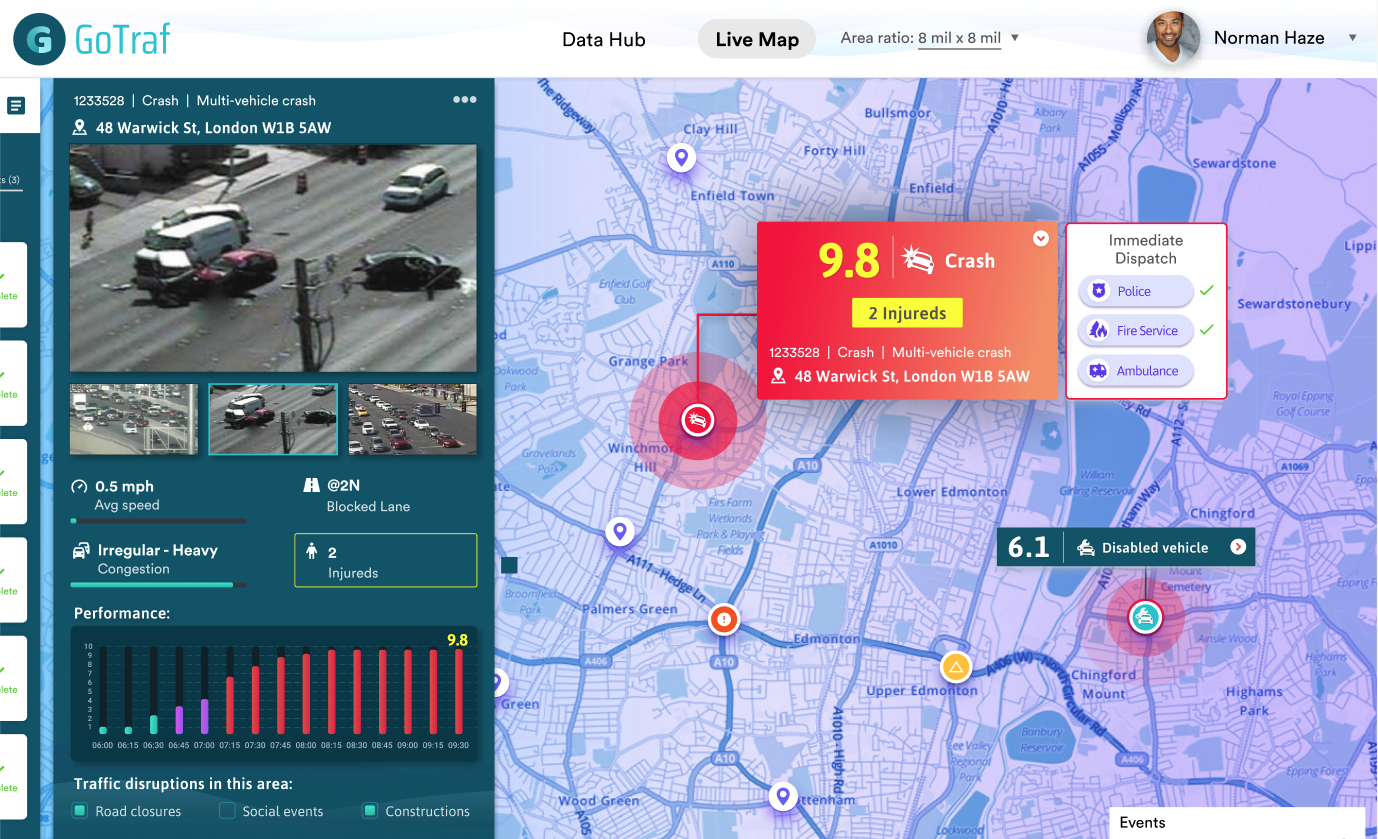This screenshot has height=839, width=1378.
Task: Select purple location pin near Palmers Green
Action: [620, 531]
